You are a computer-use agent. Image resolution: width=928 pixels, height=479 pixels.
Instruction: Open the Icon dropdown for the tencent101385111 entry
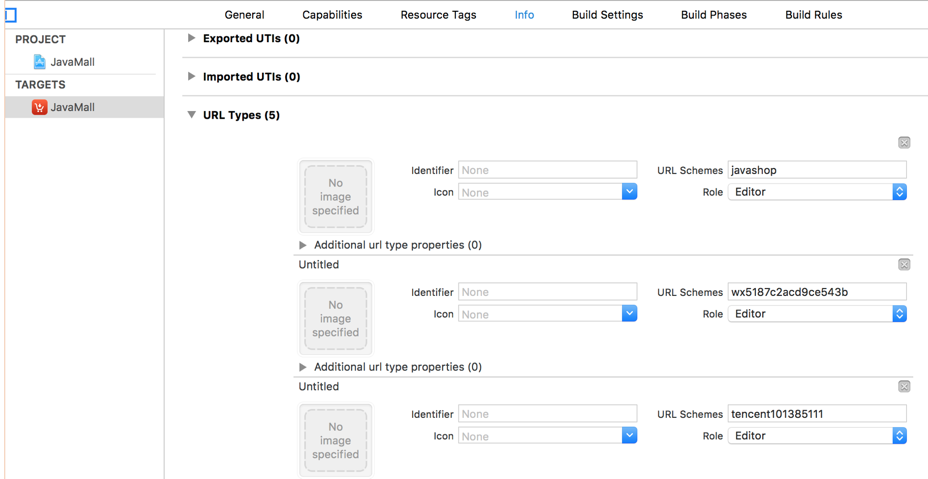[547, 436]
